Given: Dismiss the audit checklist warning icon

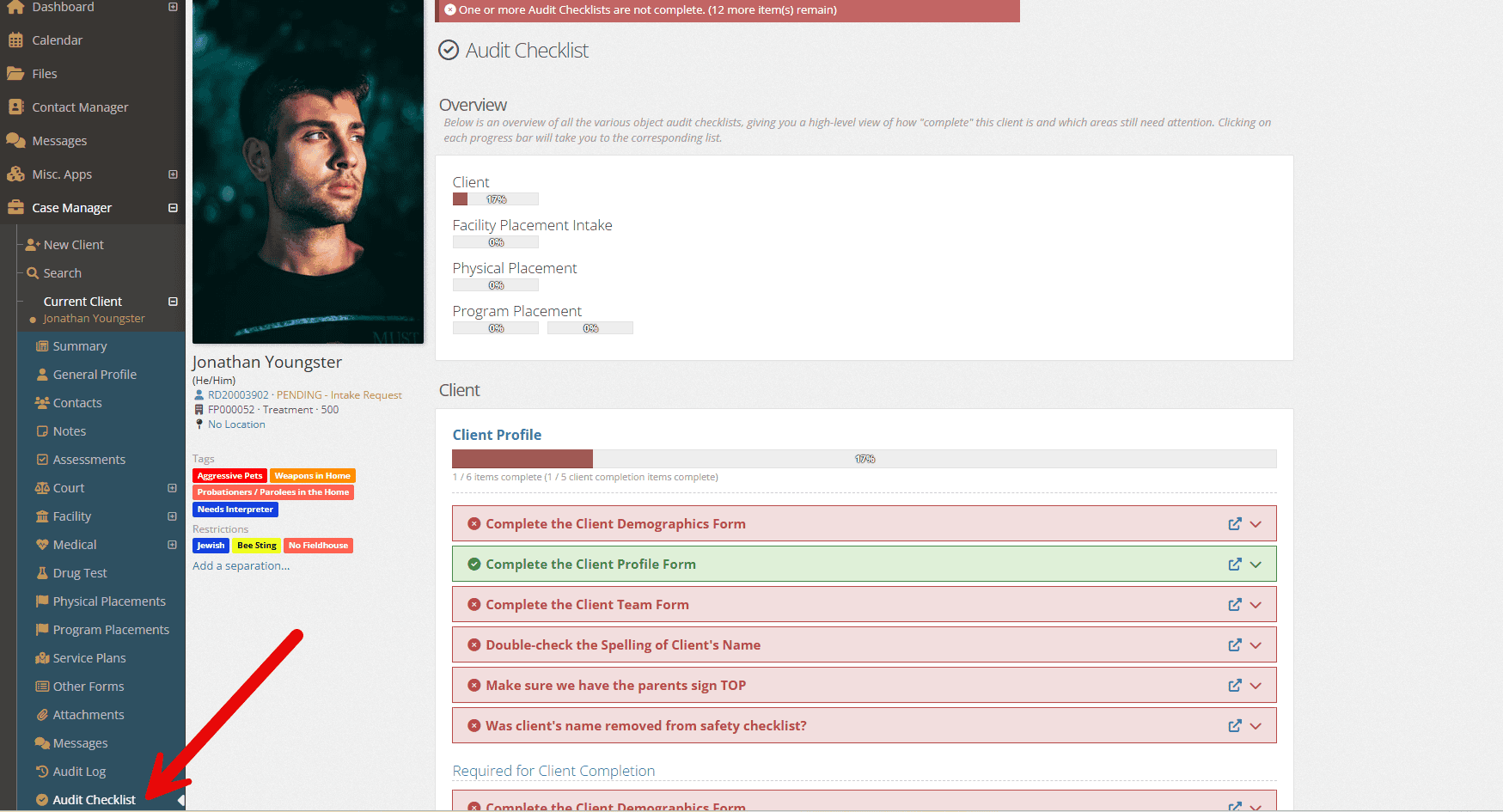Looking at the screenshot, I should pyautogui.click(x=450, y=9).
